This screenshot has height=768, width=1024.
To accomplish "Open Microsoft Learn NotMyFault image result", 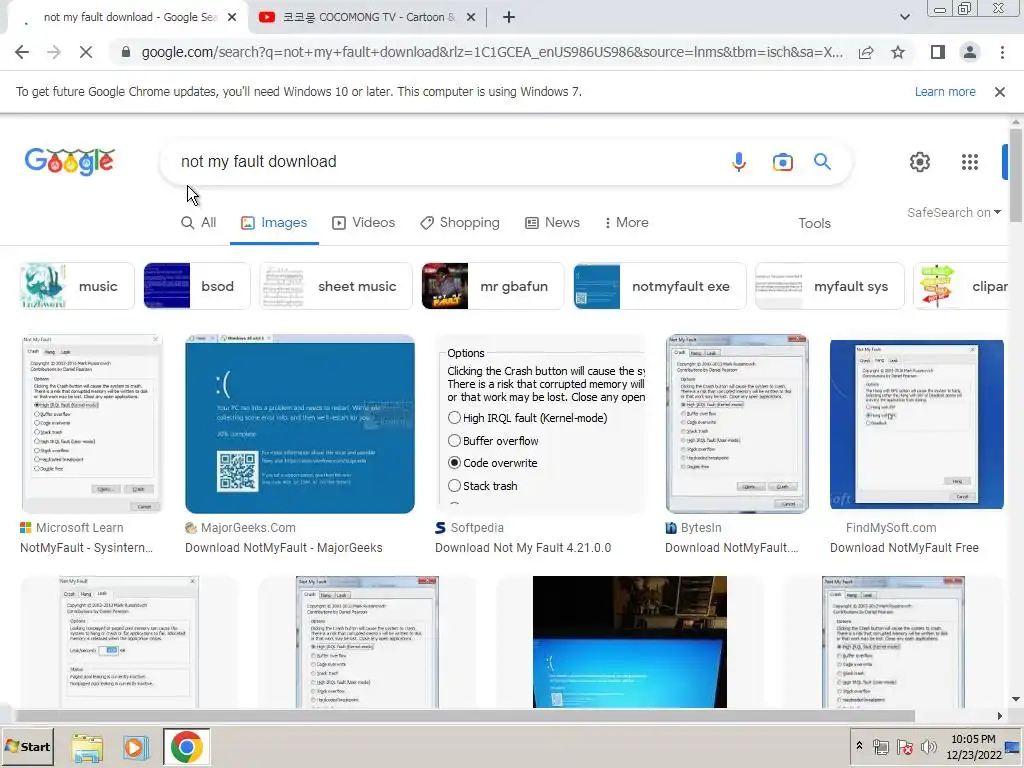I will click(x=91, y=424).
